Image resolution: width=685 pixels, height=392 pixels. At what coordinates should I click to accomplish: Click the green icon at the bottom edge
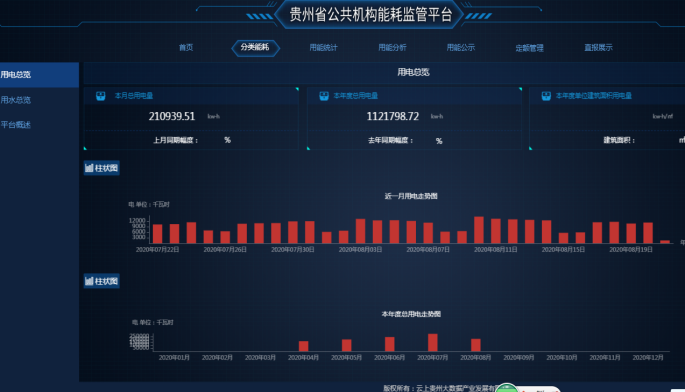point(507,388)
